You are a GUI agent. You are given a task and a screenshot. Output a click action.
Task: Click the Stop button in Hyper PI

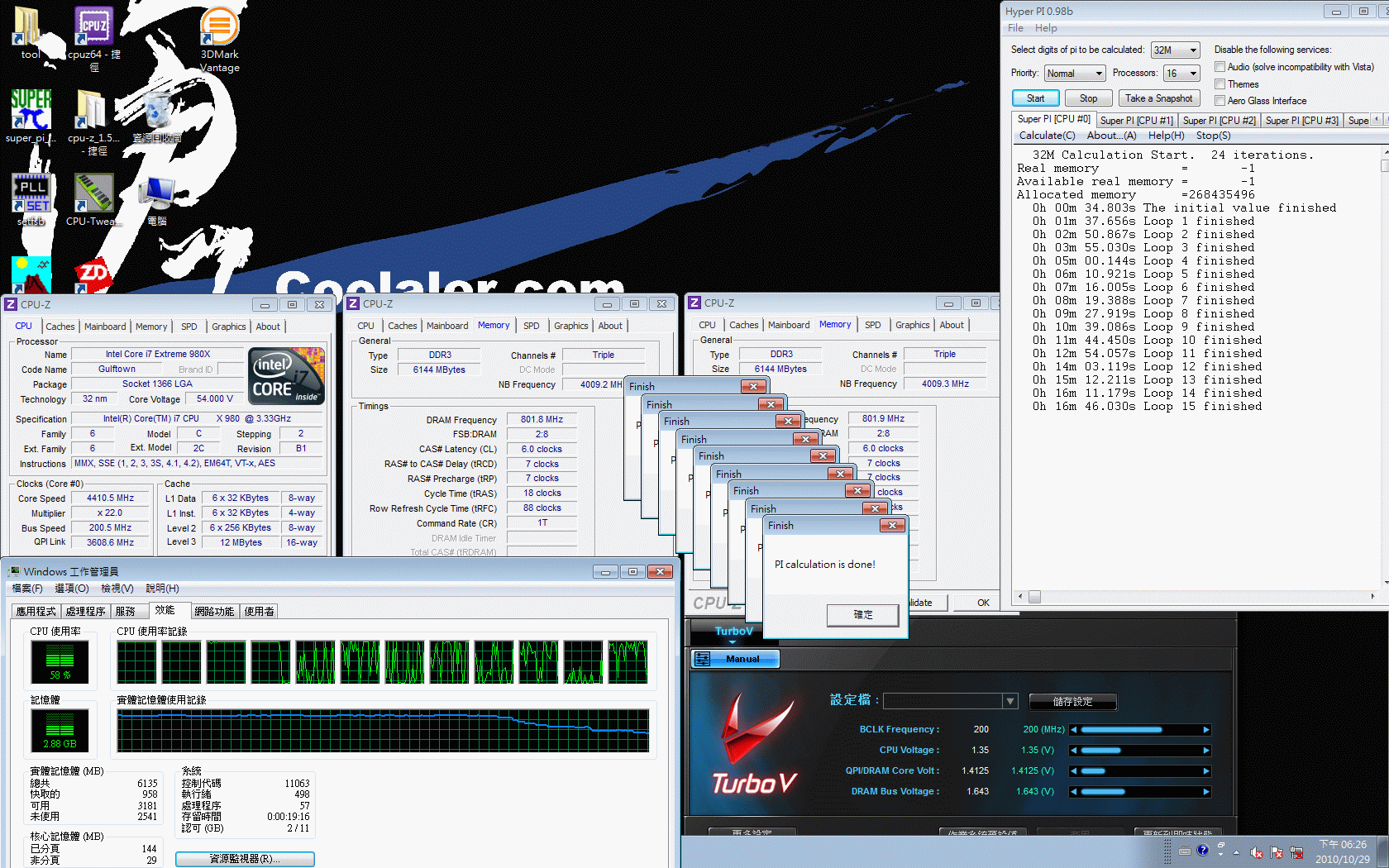pyautogui.click(x=1088, y=98)
